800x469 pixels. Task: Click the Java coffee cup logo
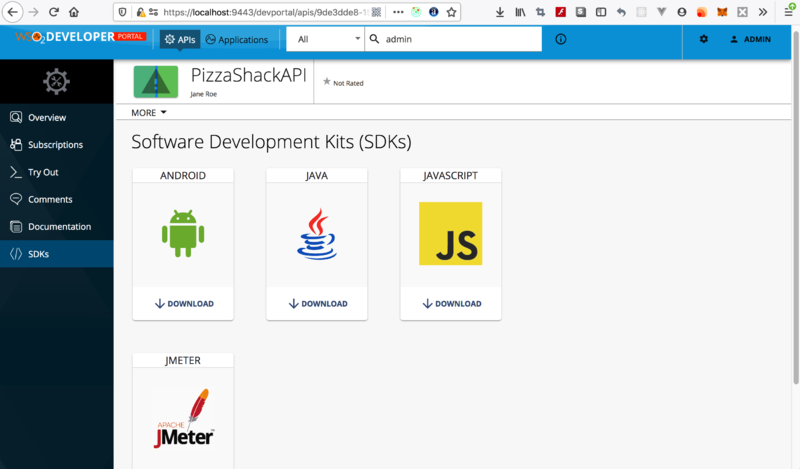316,234
